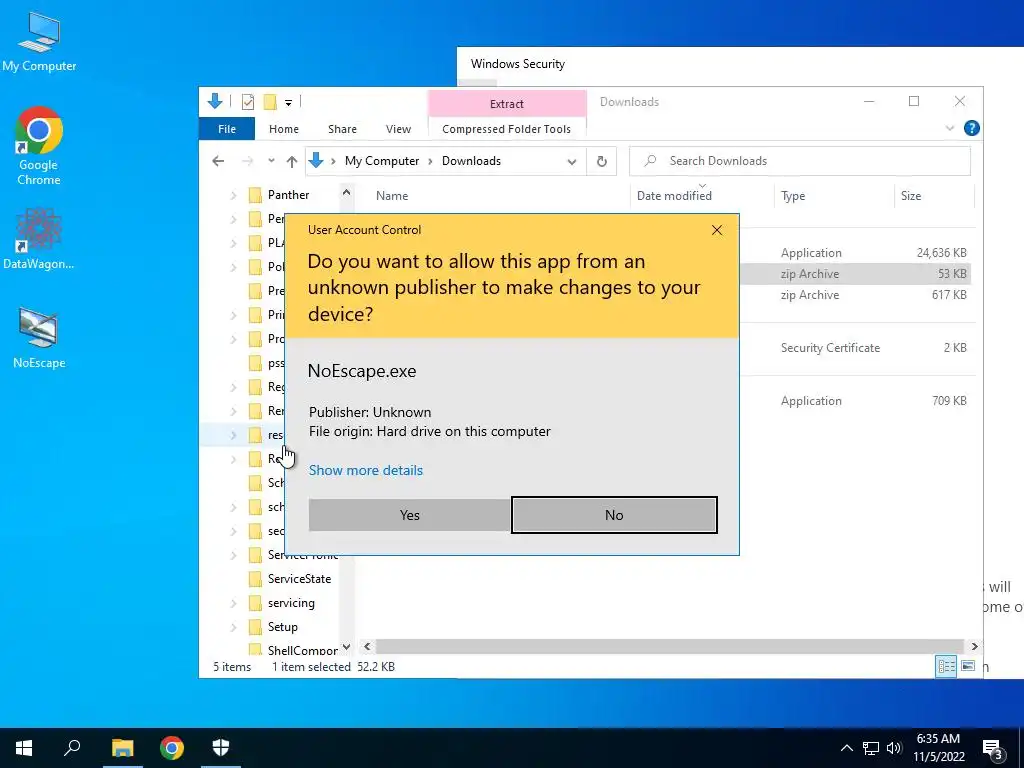The image size is (1024, 768).
Task: Switch to the View ribbon tab
Action: tap(398, 129)
